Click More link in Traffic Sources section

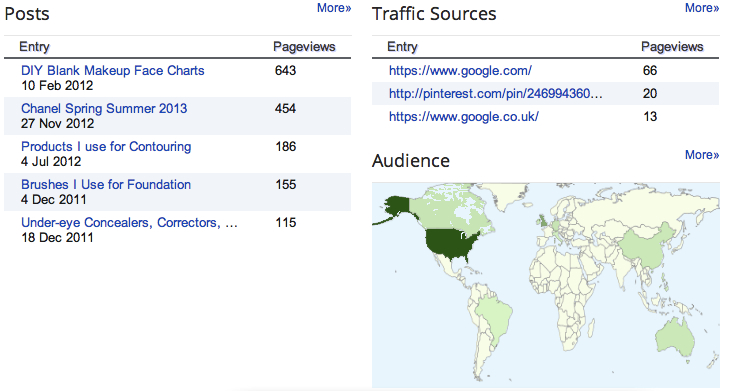point(702,8)
